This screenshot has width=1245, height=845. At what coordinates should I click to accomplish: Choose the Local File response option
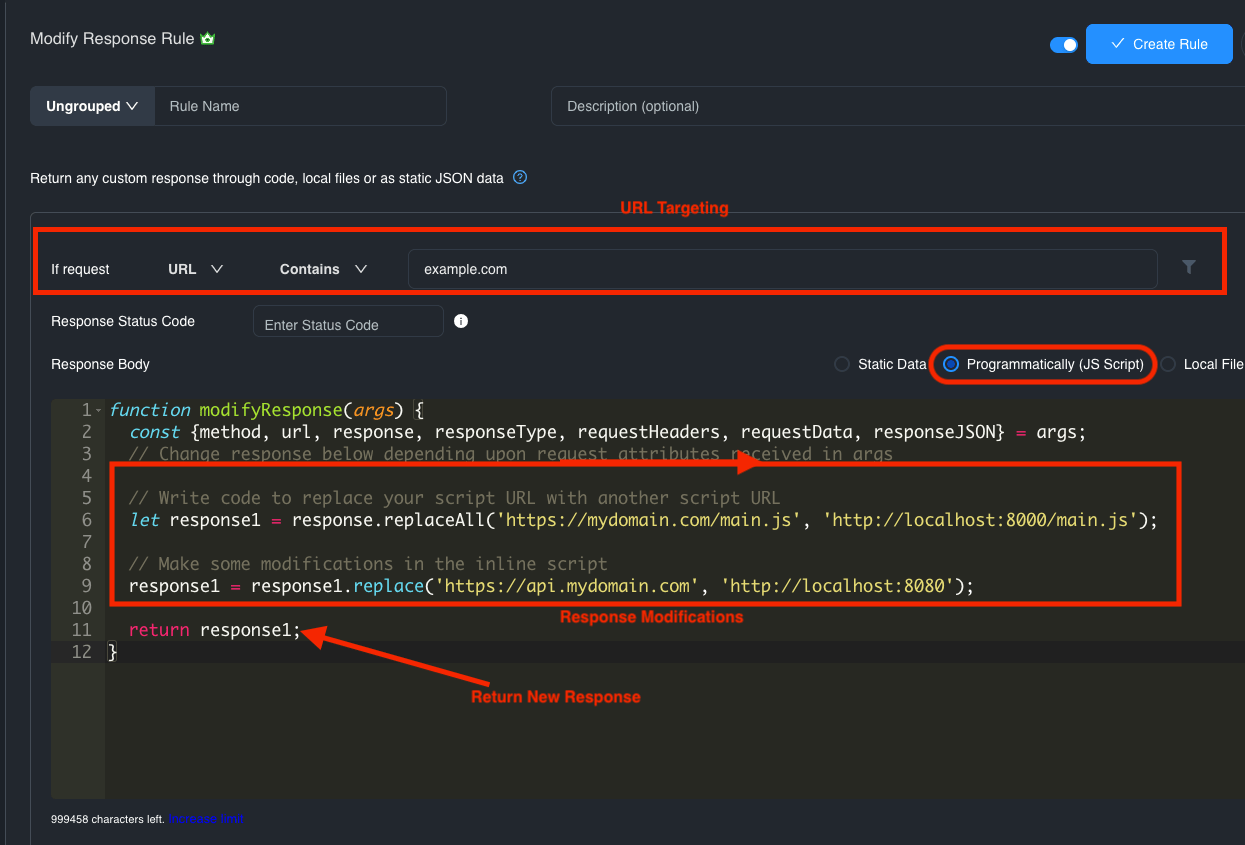tap(1168, 364)
